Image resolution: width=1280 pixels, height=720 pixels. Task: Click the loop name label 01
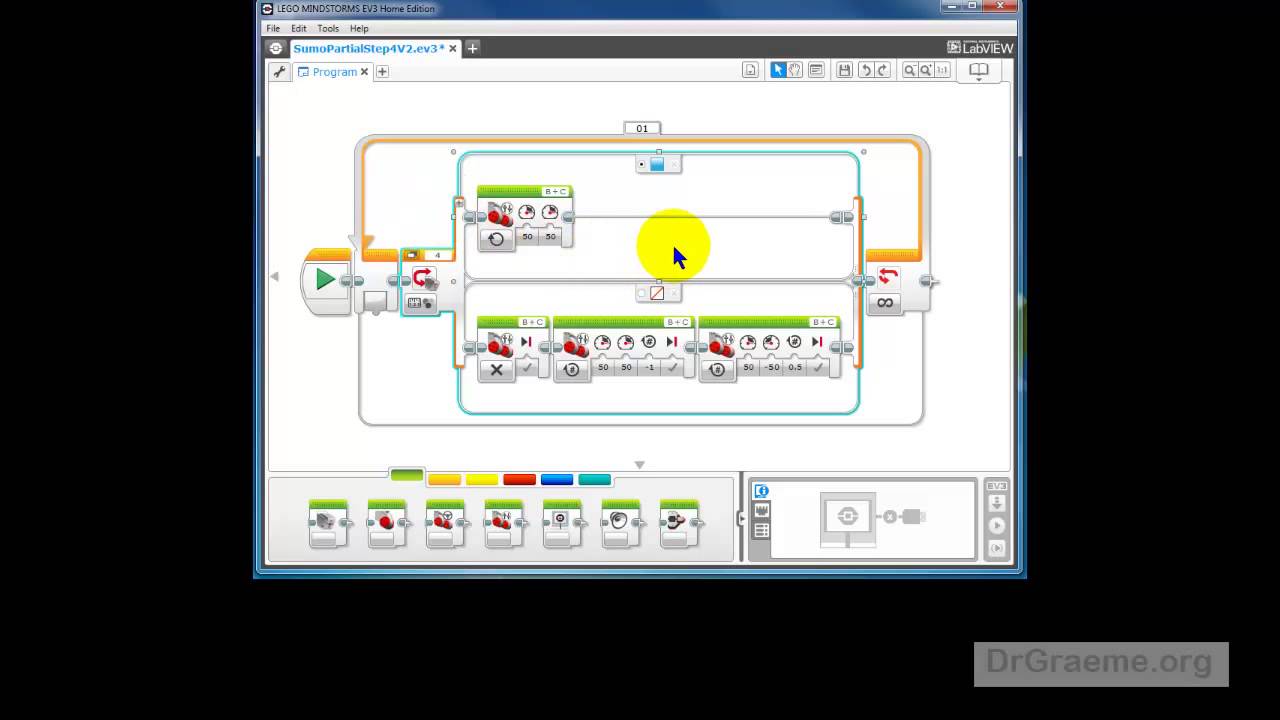coord(642,128)
